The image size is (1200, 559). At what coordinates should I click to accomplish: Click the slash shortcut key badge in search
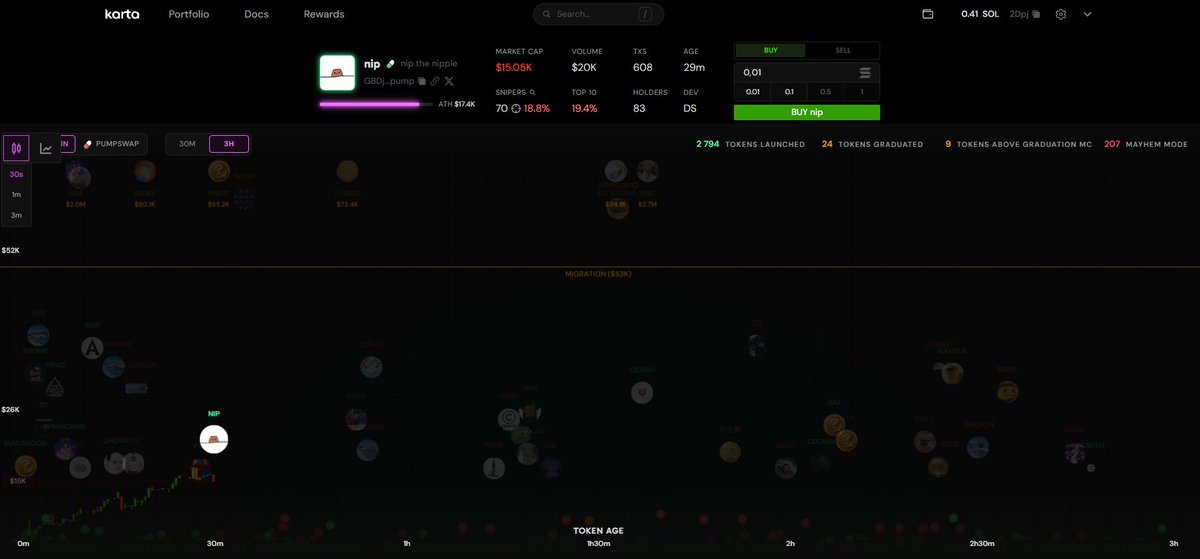(x=645, y=14)
